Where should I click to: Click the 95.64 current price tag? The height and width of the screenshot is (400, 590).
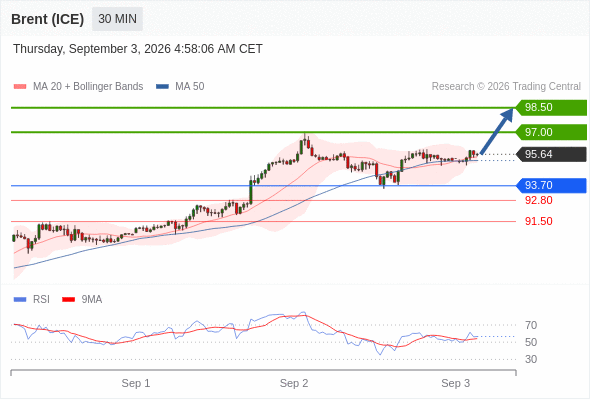(551, 154)
